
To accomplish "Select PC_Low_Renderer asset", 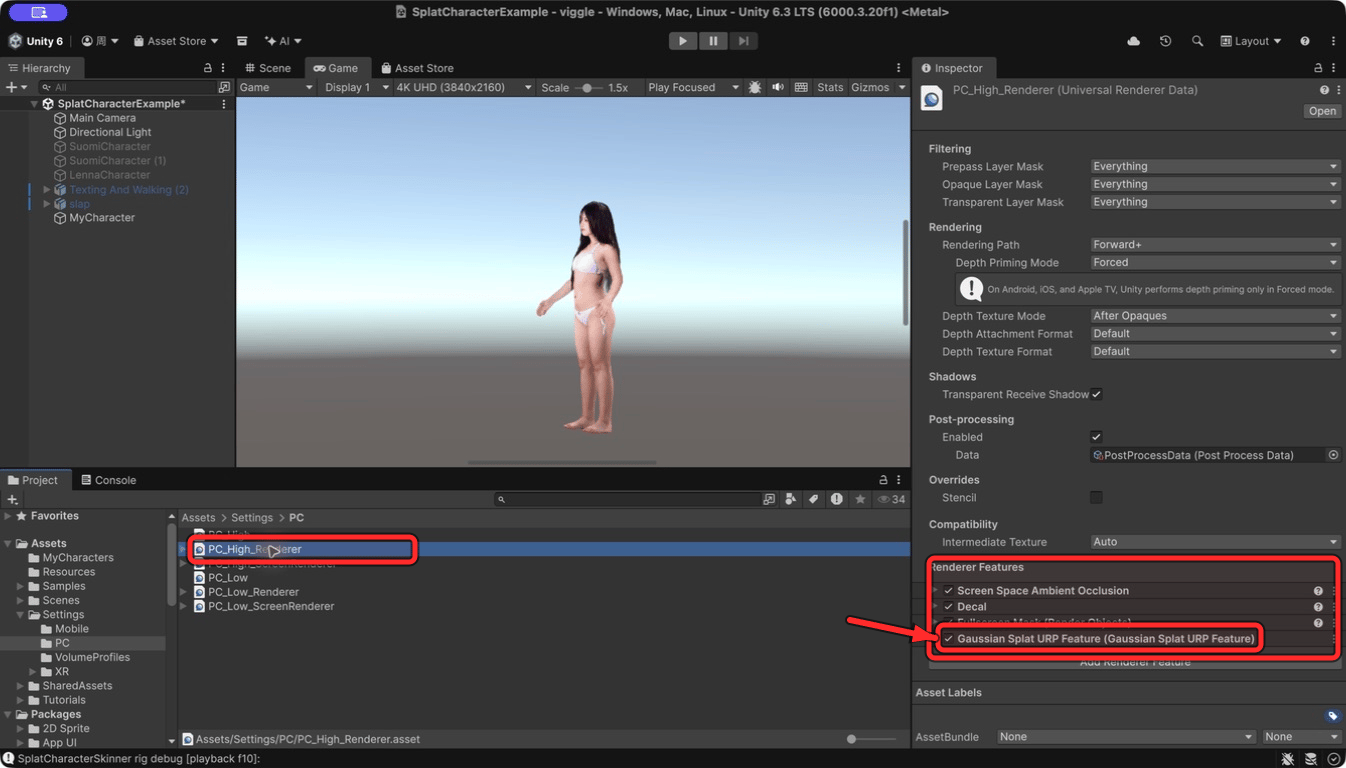I will point(253,592).
